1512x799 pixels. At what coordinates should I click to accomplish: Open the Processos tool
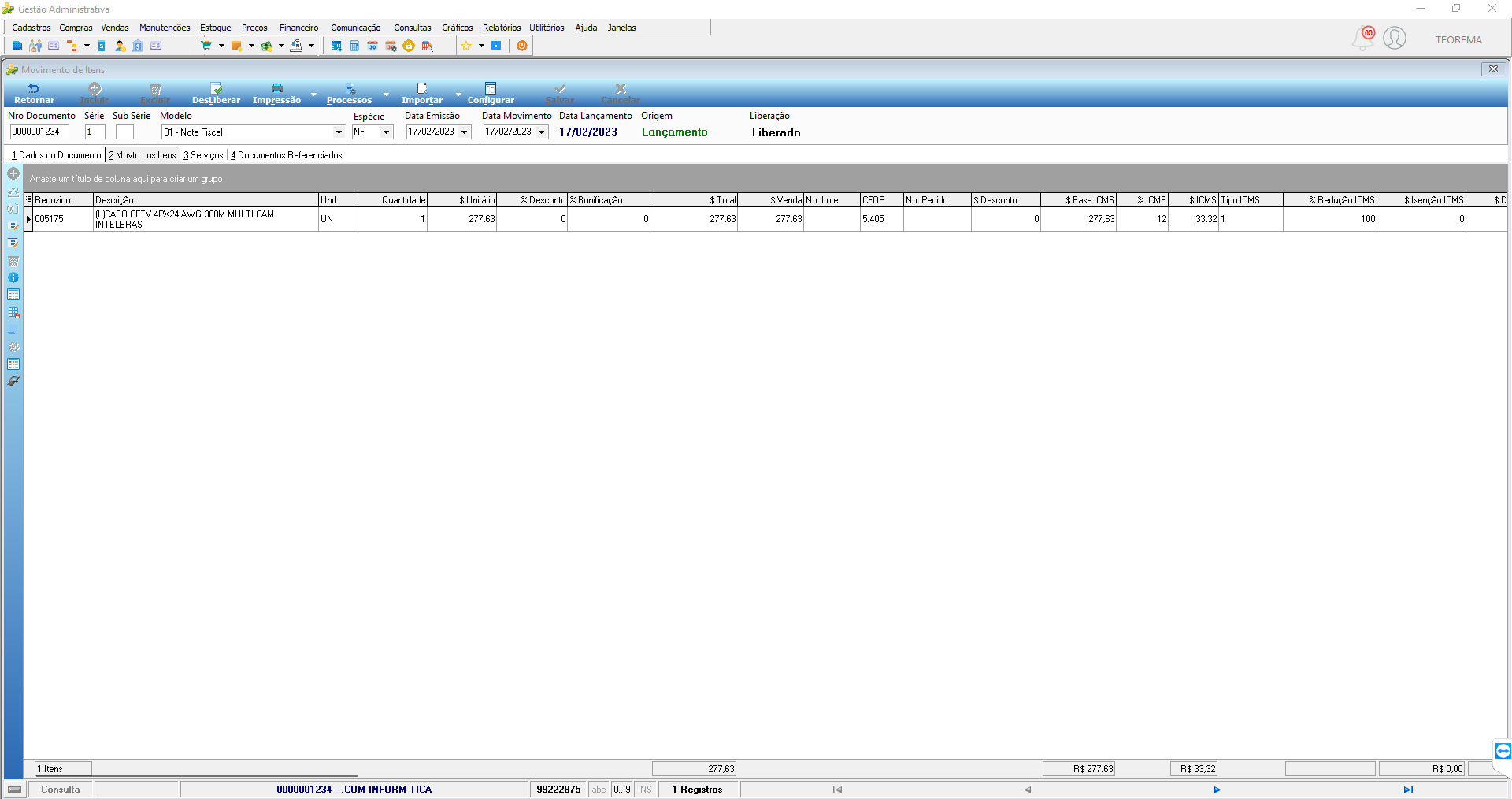click(x=349, y=94)
